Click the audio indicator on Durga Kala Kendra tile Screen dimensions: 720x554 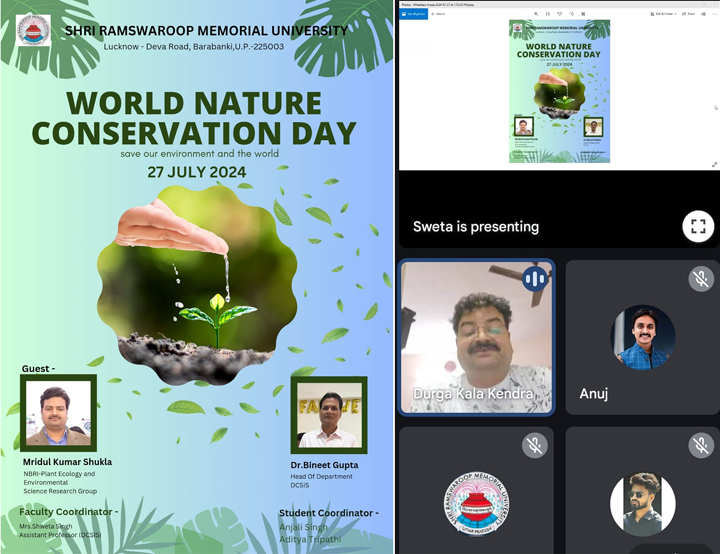535,279
